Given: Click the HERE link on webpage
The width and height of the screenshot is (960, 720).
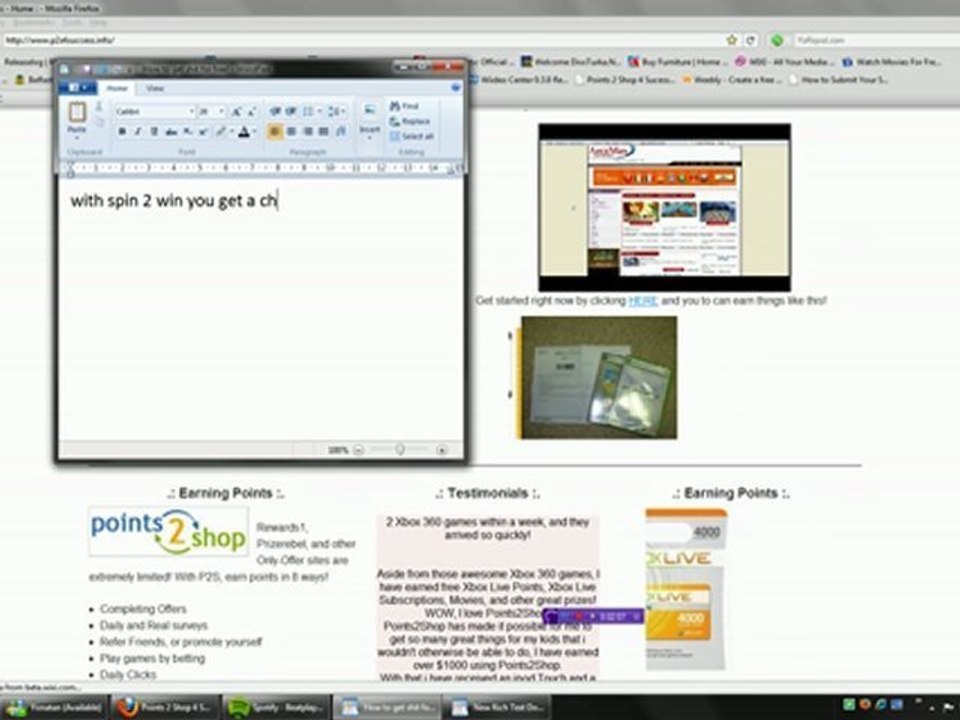Looking at the screenshot, I should click(x=643, y=301).
